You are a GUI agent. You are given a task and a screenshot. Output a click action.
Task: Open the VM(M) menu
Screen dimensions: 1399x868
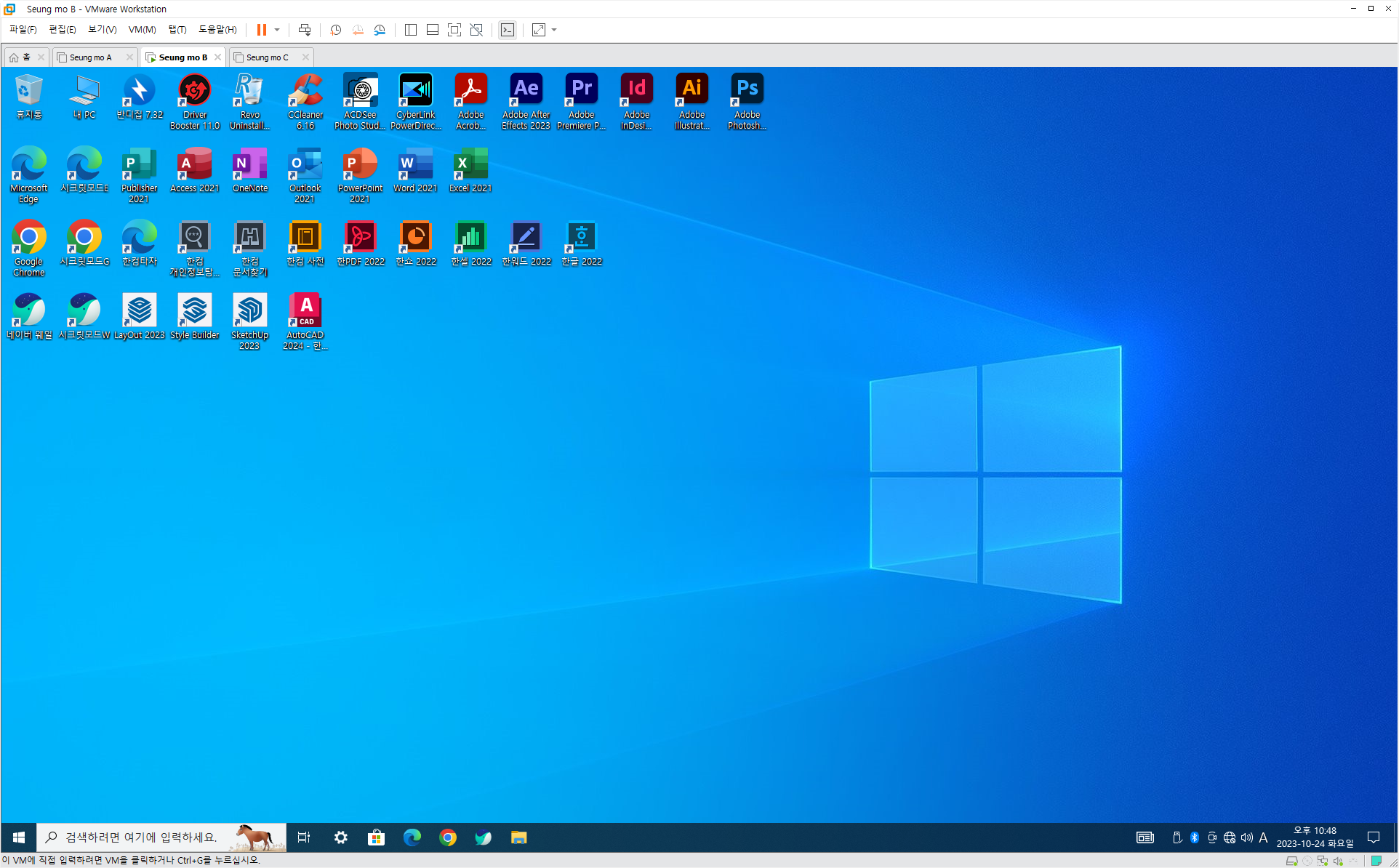pos(142,30)
